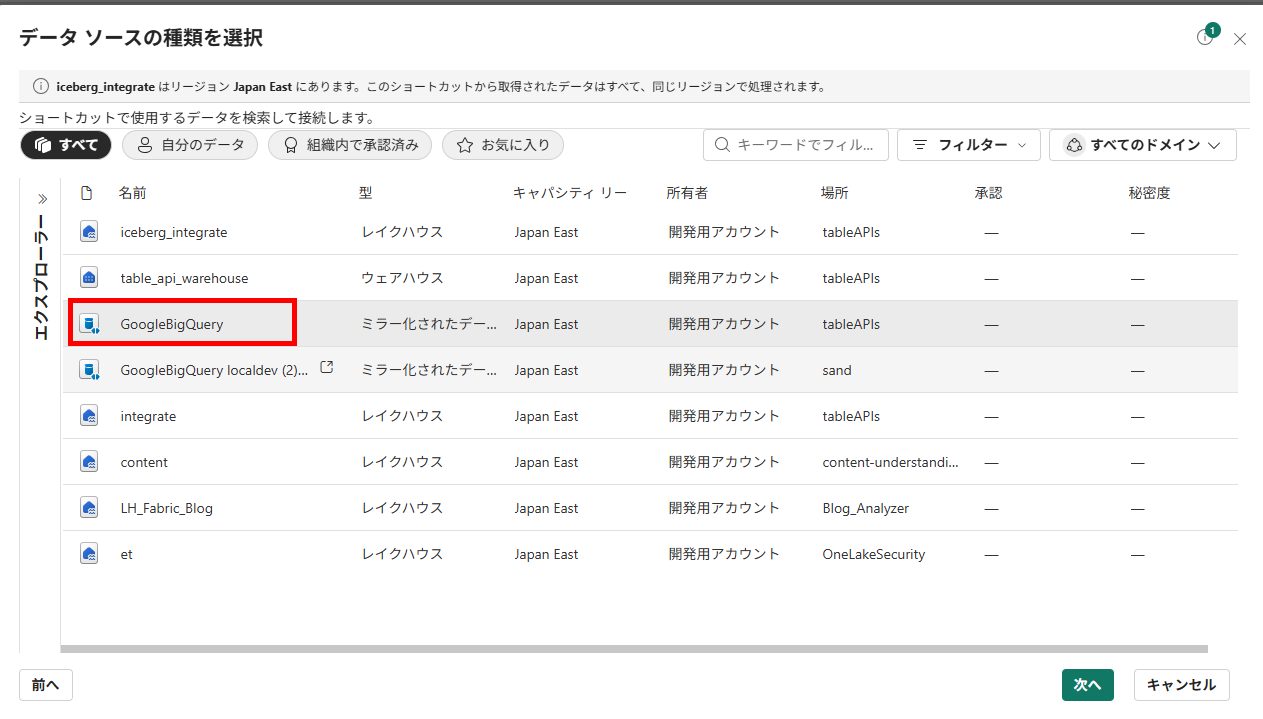Viewport: 1263px width, 719px height.
Task: Sort by the キャパシティ リー column header
Action: 570,193
